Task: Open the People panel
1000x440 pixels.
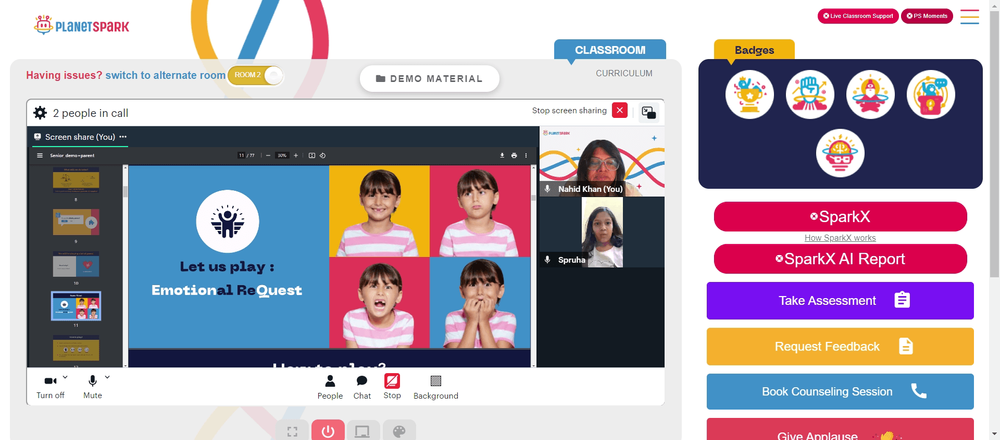Action: [330, 387]
